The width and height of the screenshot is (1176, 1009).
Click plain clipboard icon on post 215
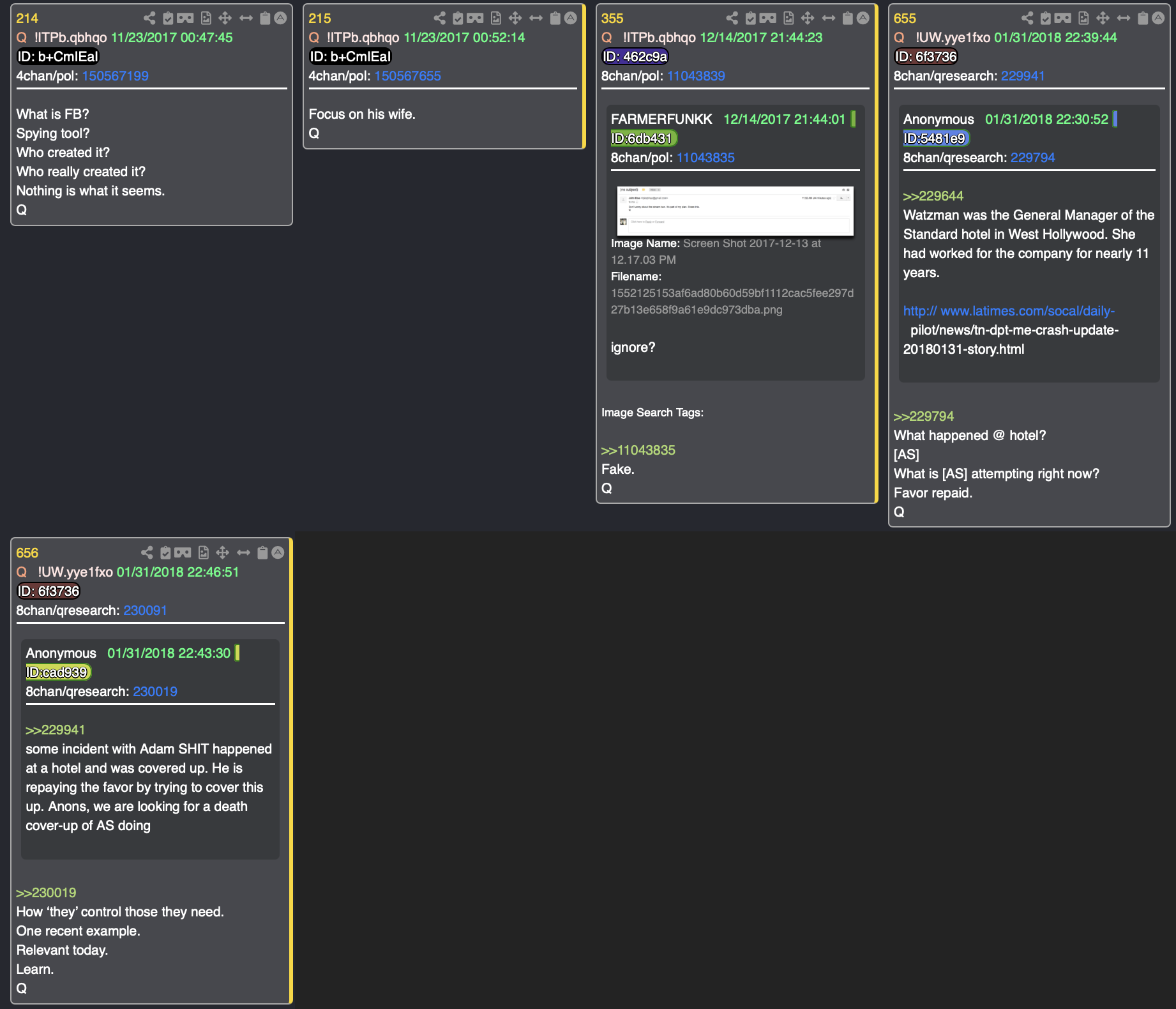pyautogui.click(x=555, y=18)
